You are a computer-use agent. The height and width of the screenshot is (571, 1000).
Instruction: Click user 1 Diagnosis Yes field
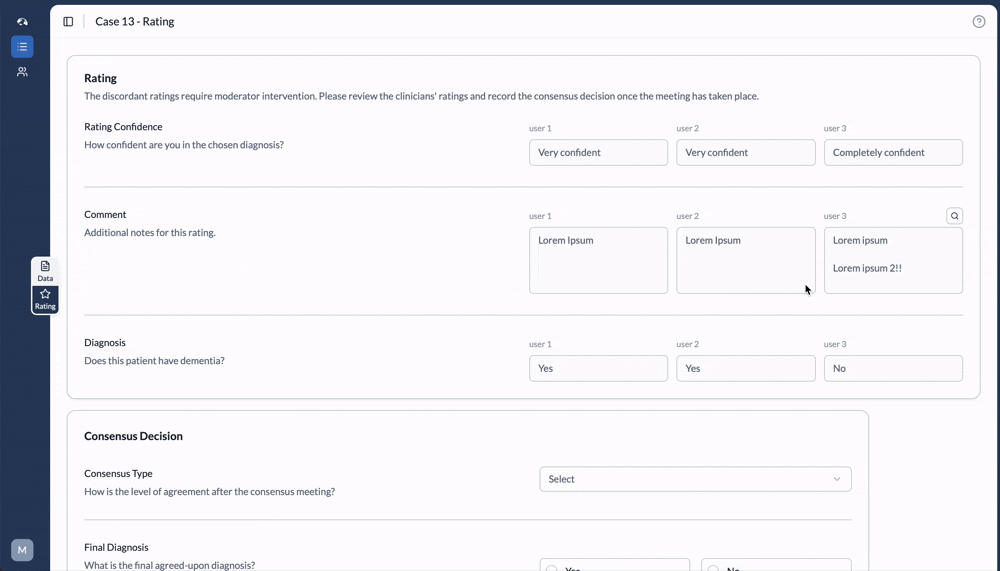coord(598,368)
